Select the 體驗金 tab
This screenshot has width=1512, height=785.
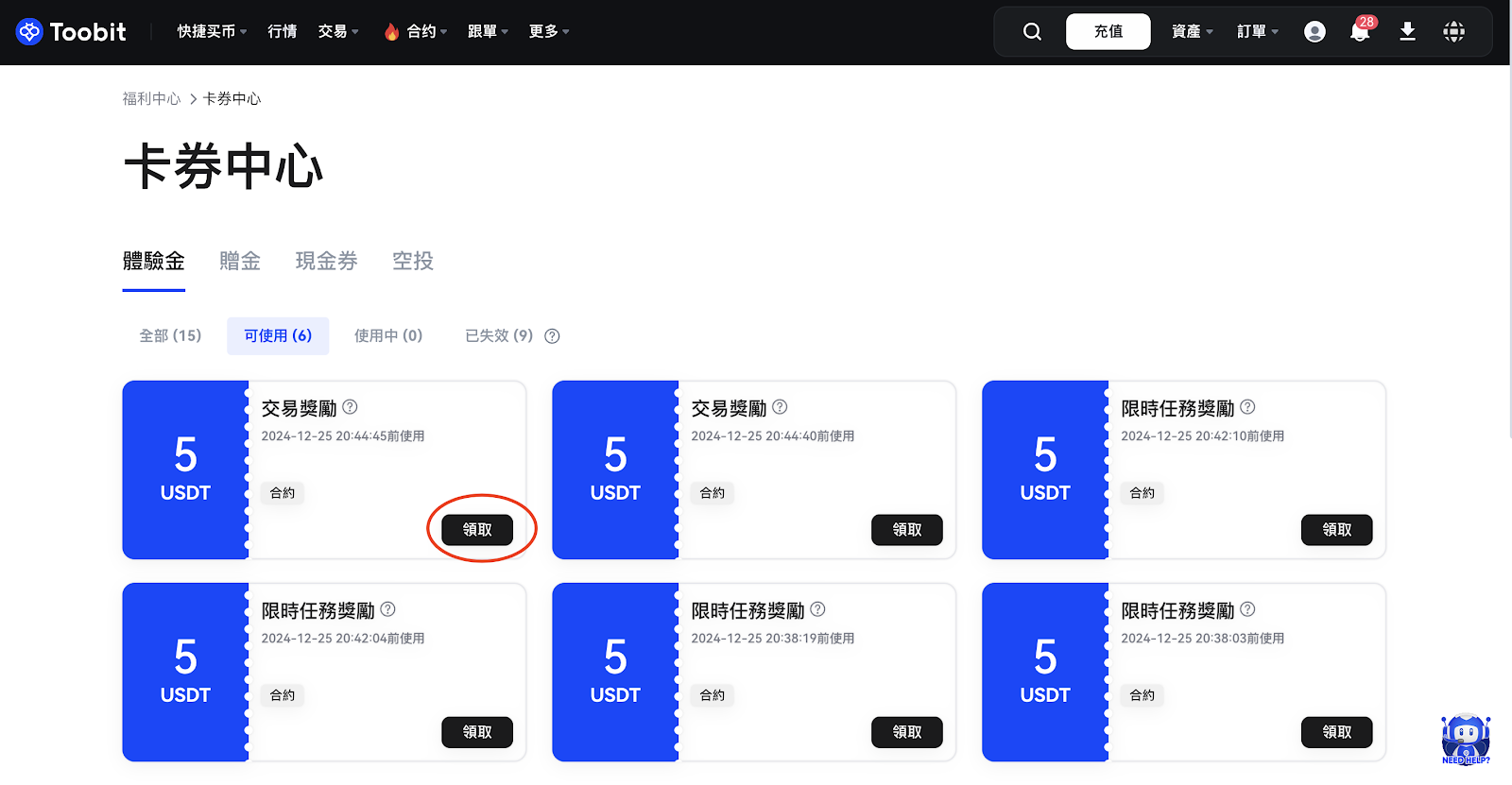(x=154, y=262)
